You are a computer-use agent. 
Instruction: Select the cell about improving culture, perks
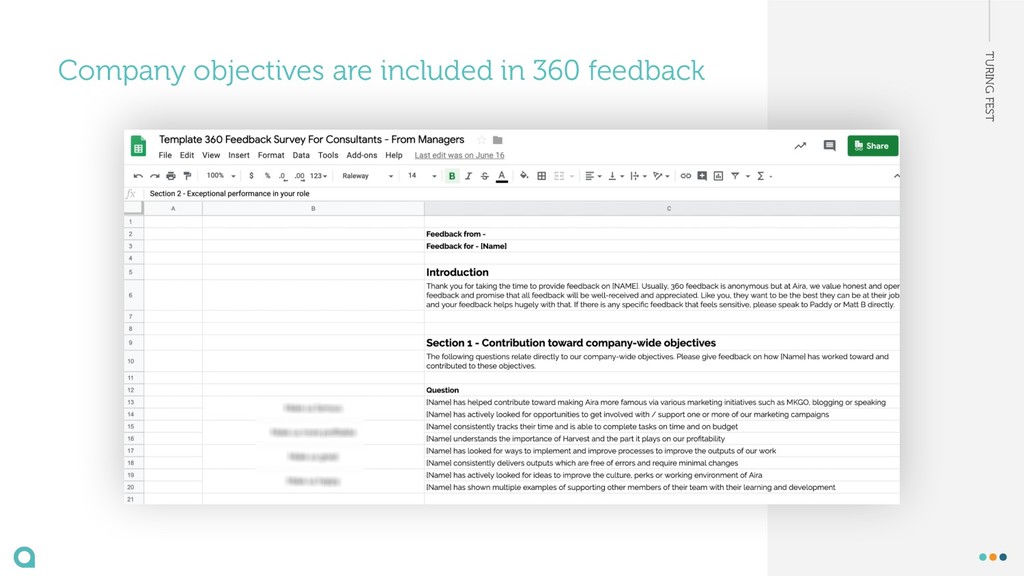662,475
